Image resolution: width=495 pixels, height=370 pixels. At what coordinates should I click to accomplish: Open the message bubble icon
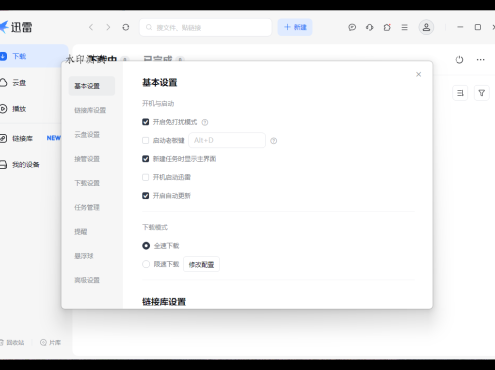tap(352, 27)
